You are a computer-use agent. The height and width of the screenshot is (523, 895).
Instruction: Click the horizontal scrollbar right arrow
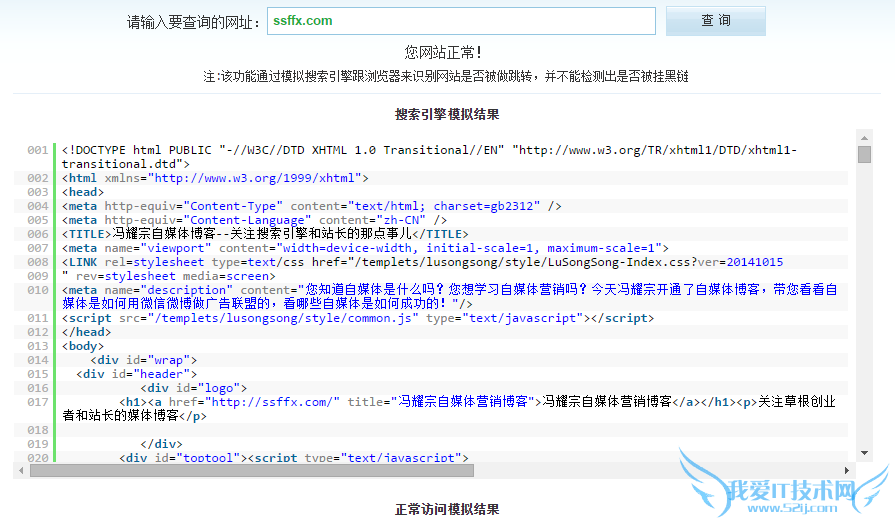point(846,470)
